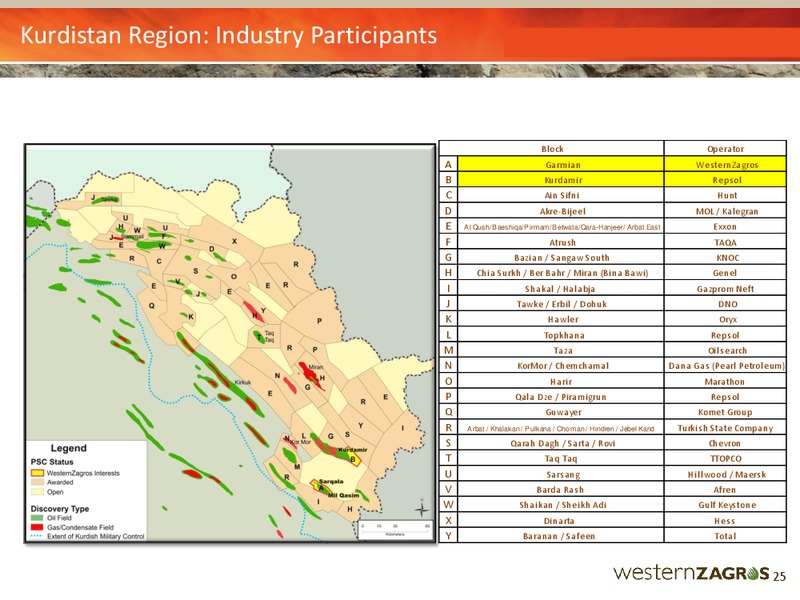The width and height of the screenshot is (800, 600).
Task: Click 'Qarah Dagh / Sarta / Rovi' cell
Action: [x=561, y=443]
